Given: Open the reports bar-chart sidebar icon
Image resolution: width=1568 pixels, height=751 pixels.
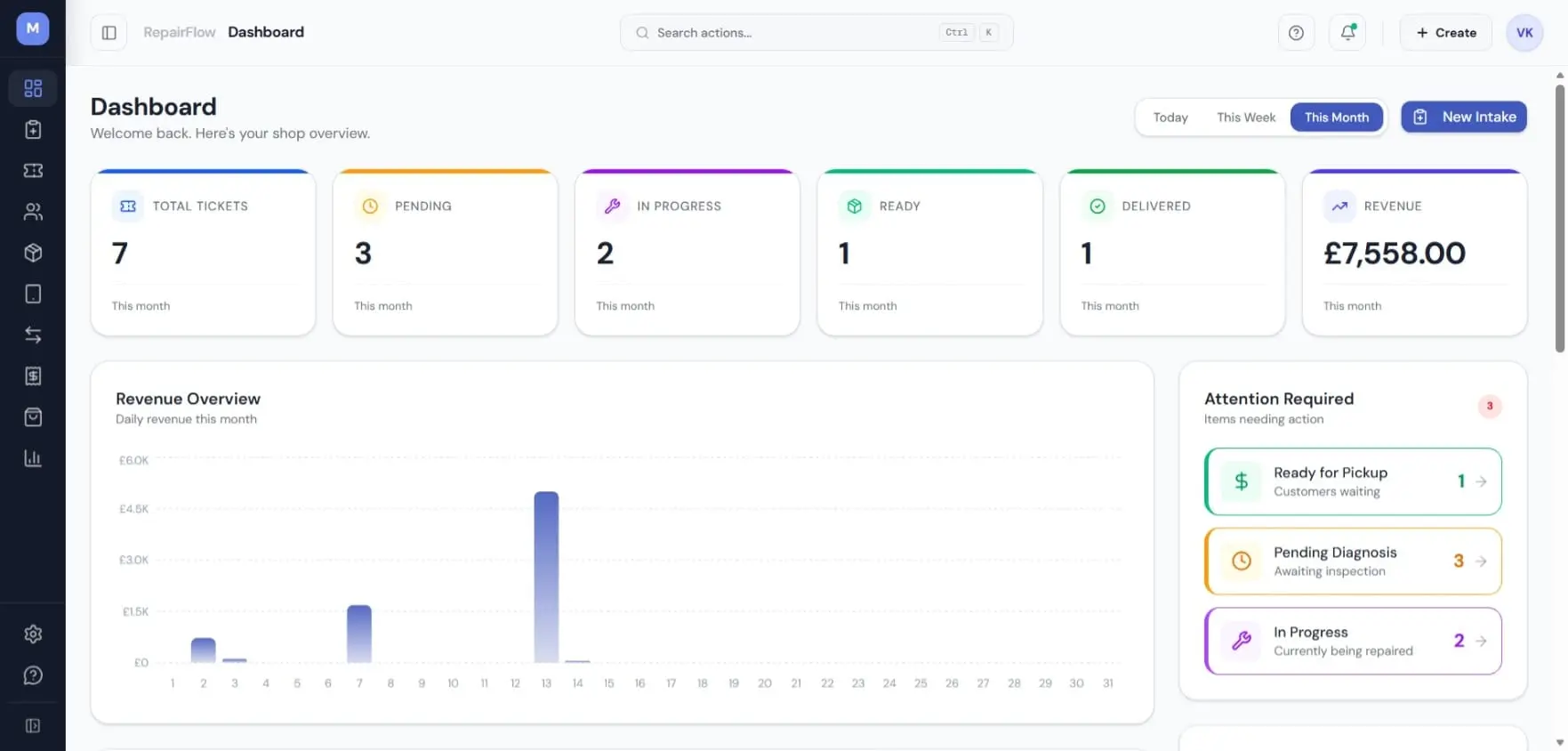Looking at the screenshot, I should [33, 458].
